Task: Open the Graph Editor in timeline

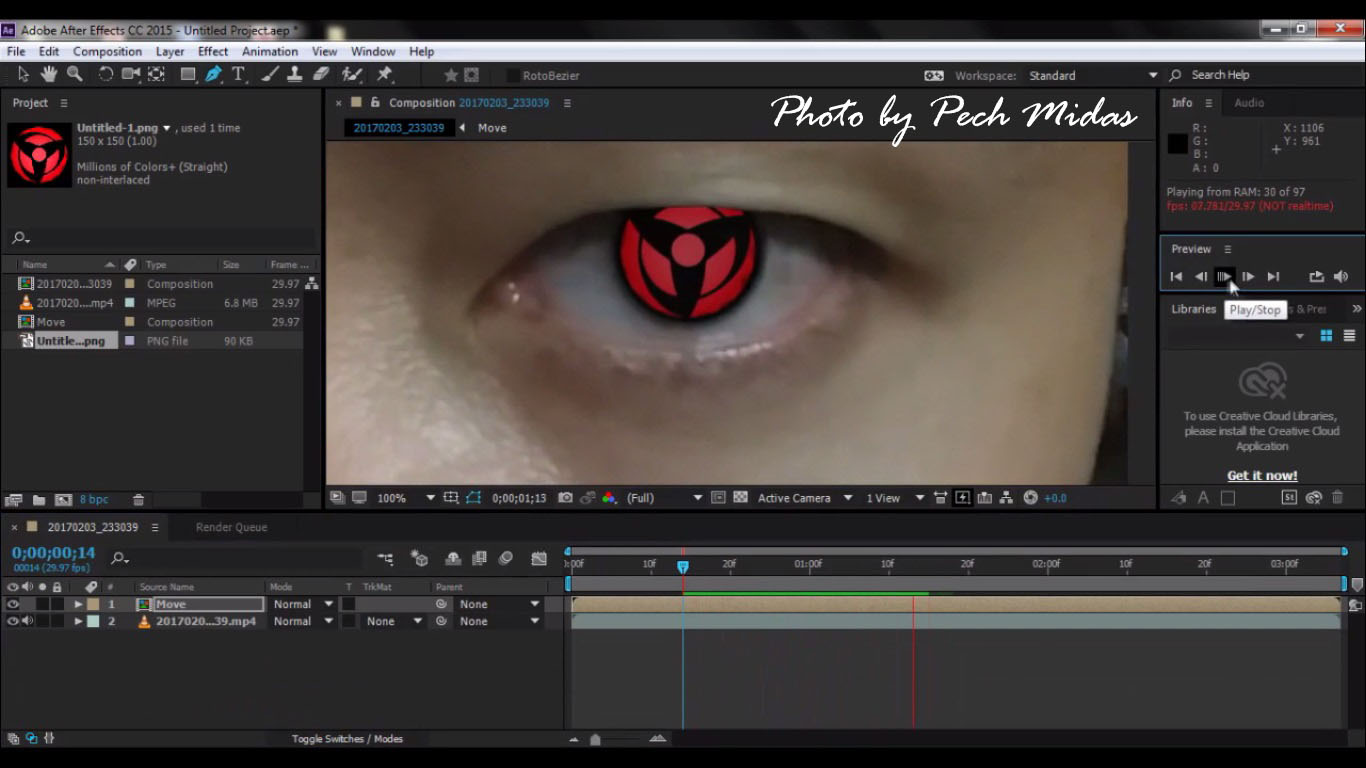Action: click(539, 558)
